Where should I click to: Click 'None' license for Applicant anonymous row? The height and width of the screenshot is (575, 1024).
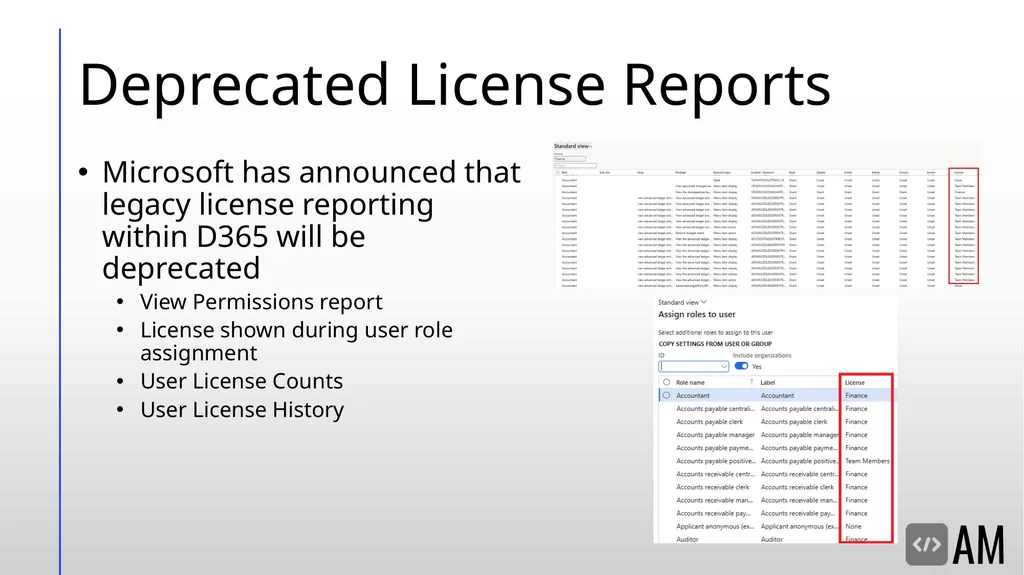click(853, 526)
